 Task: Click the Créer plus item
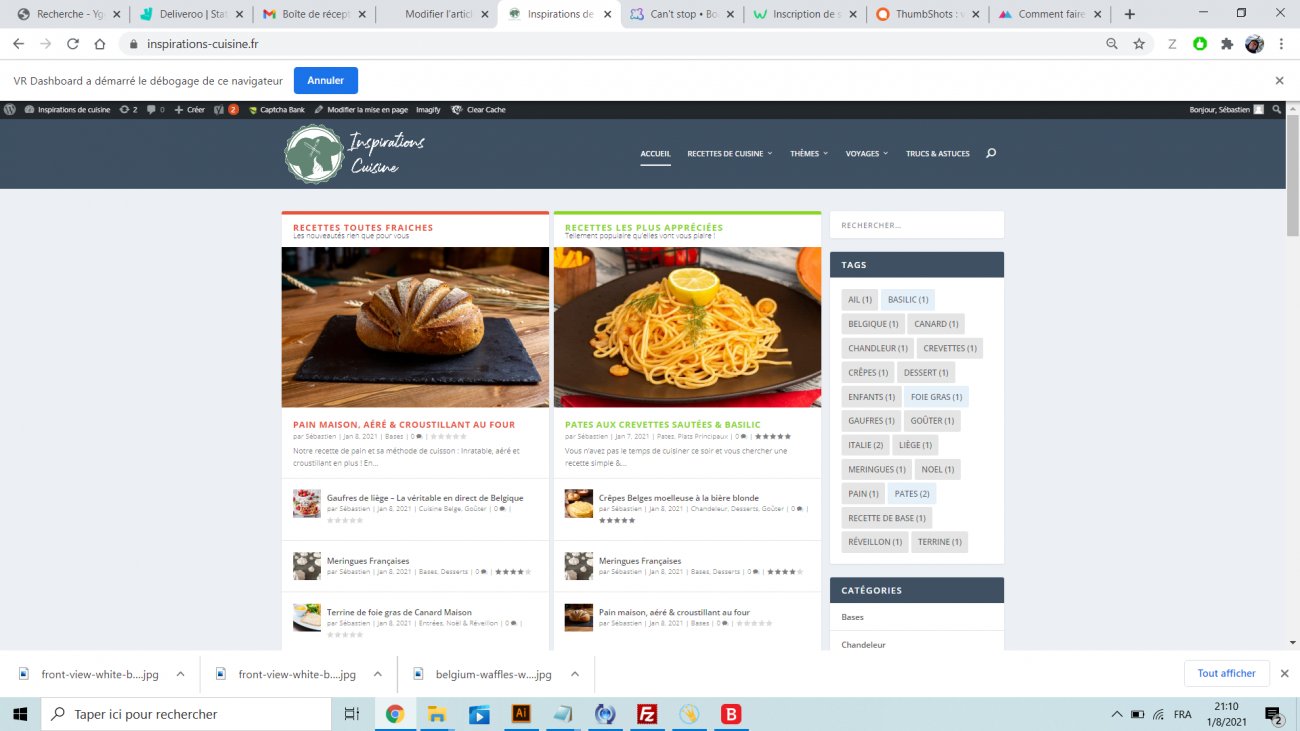coord(190,110)
